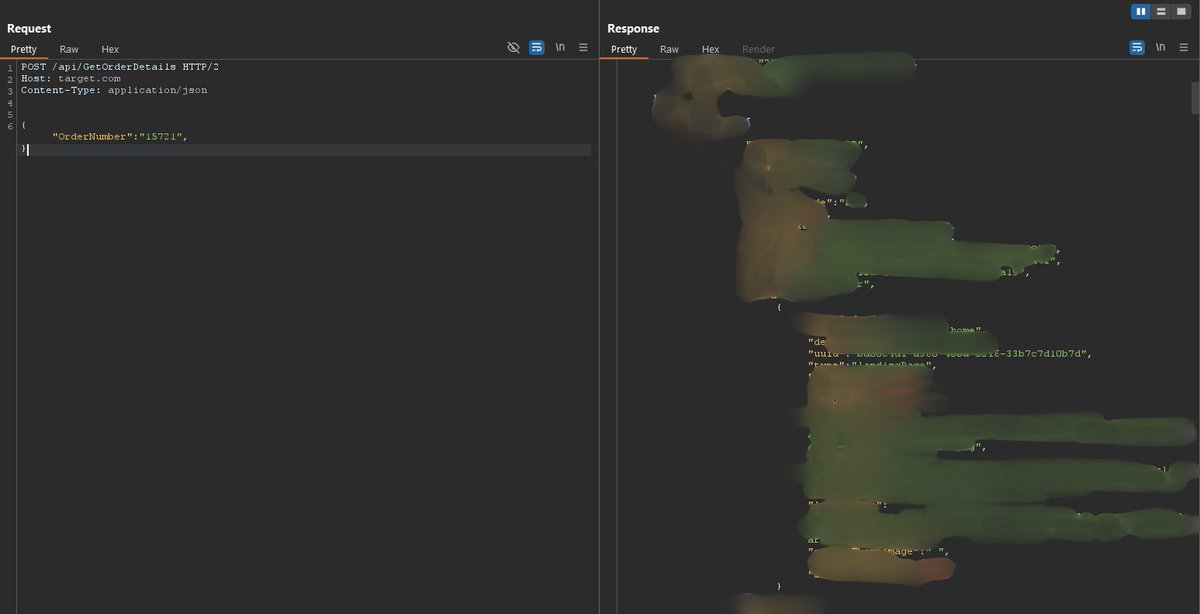
Task: Toggle non-printable \n display in Response panel
Action: coord(1160,47)
